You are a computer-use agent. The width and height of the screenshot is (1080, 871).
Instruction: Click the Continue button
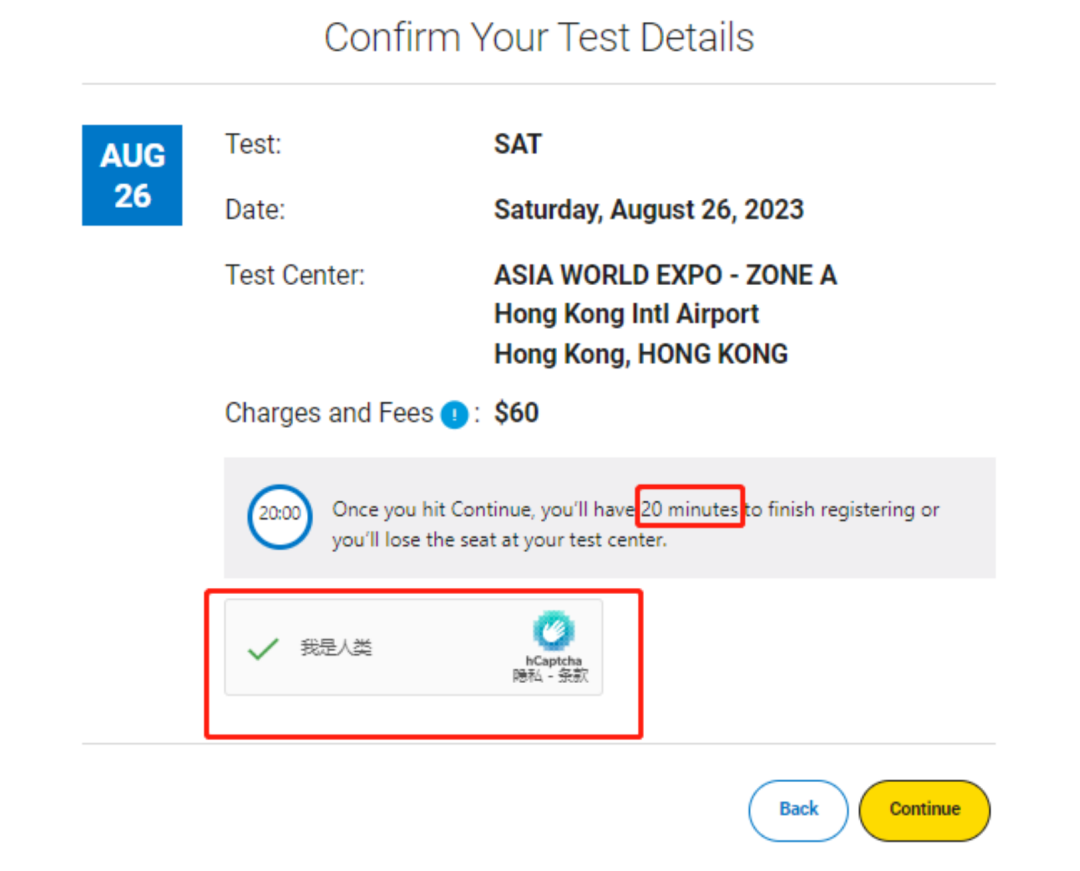point(924,810)
